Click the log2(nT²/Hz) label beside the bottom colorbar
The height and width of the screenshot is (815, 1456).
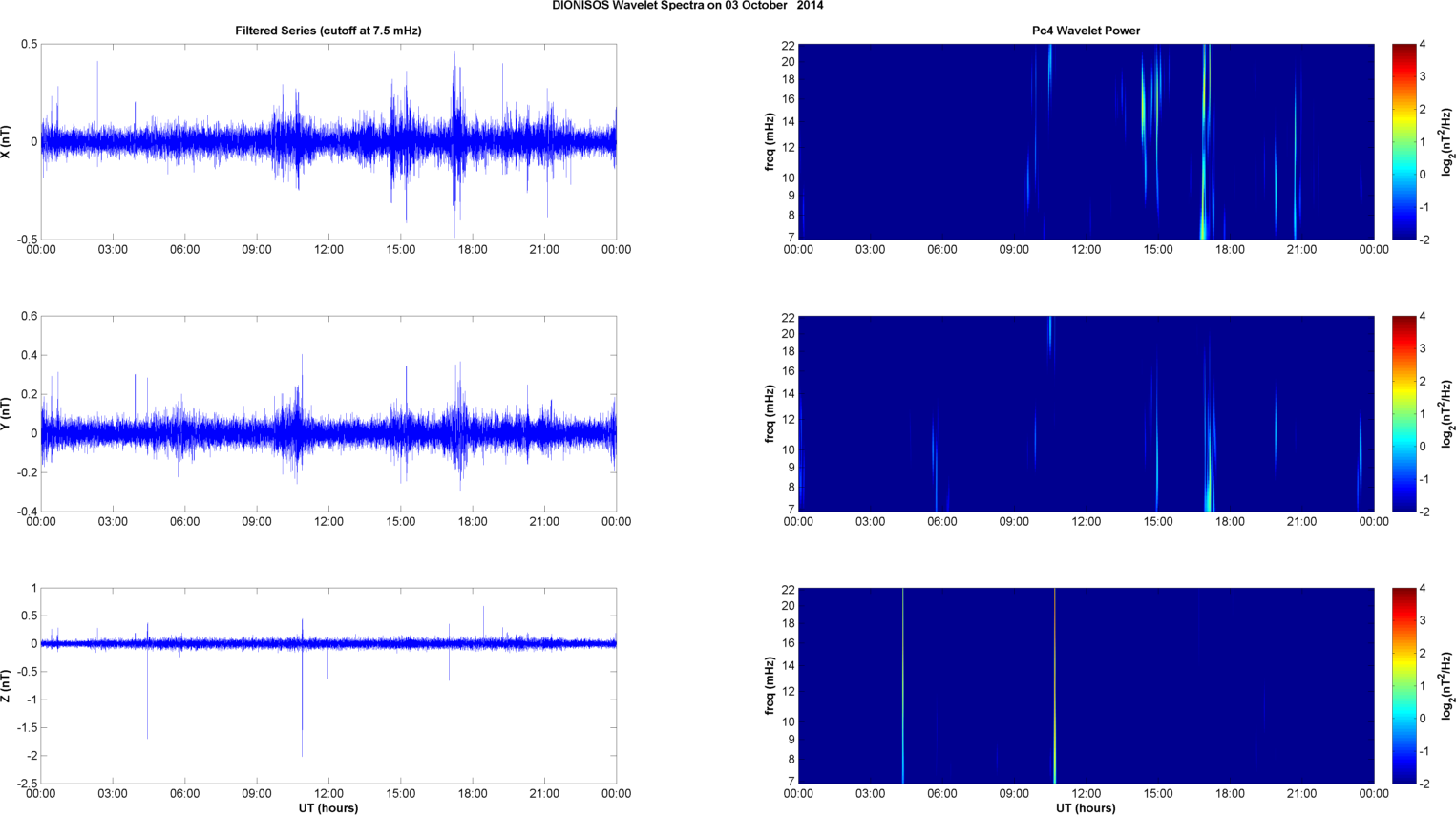[1447, 686]
